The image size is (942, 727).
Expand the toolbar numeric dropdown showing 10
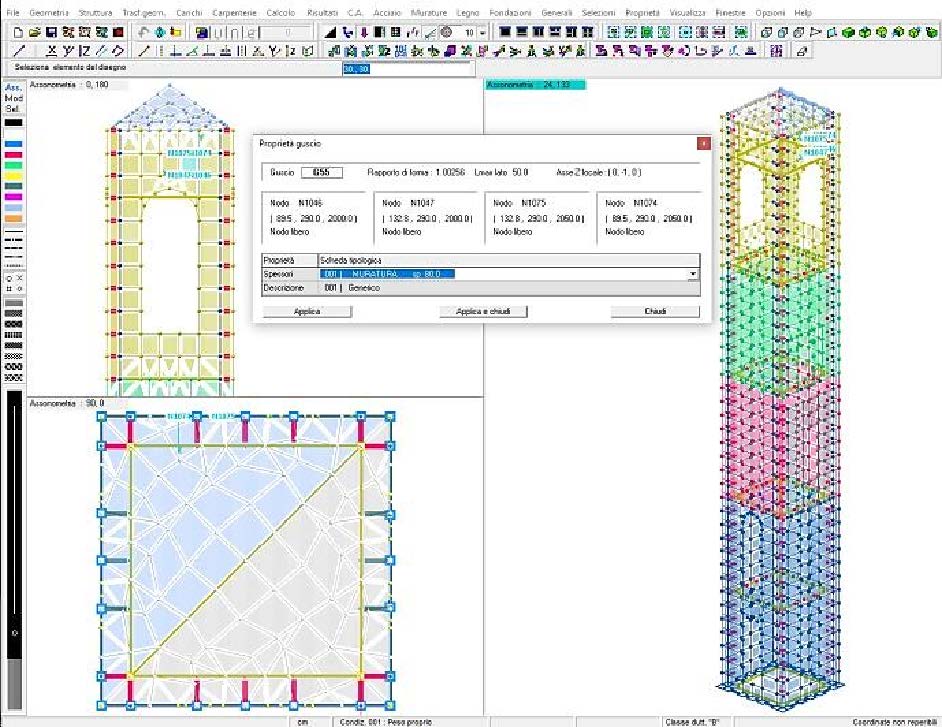(x=483, y=32)
